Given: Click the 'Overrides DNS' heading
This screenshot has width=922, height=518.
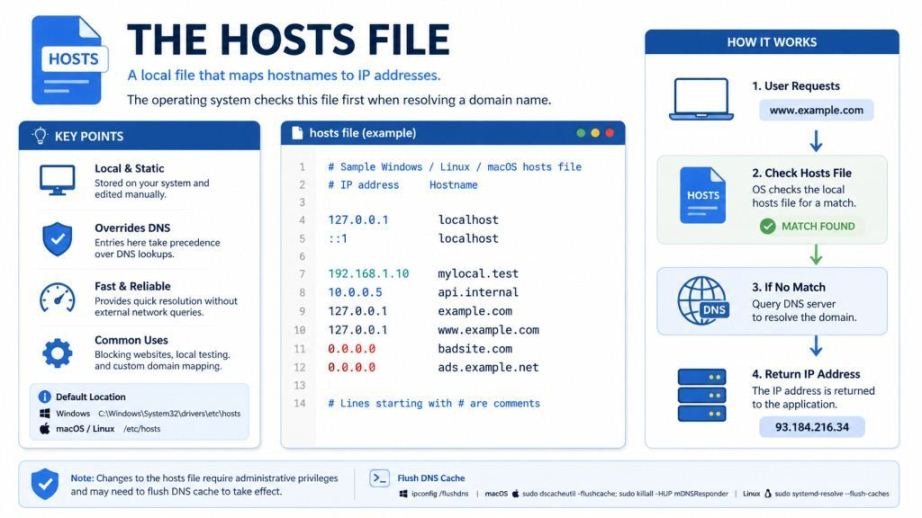Looking at the screenshot, I should [x=132, y=228].
